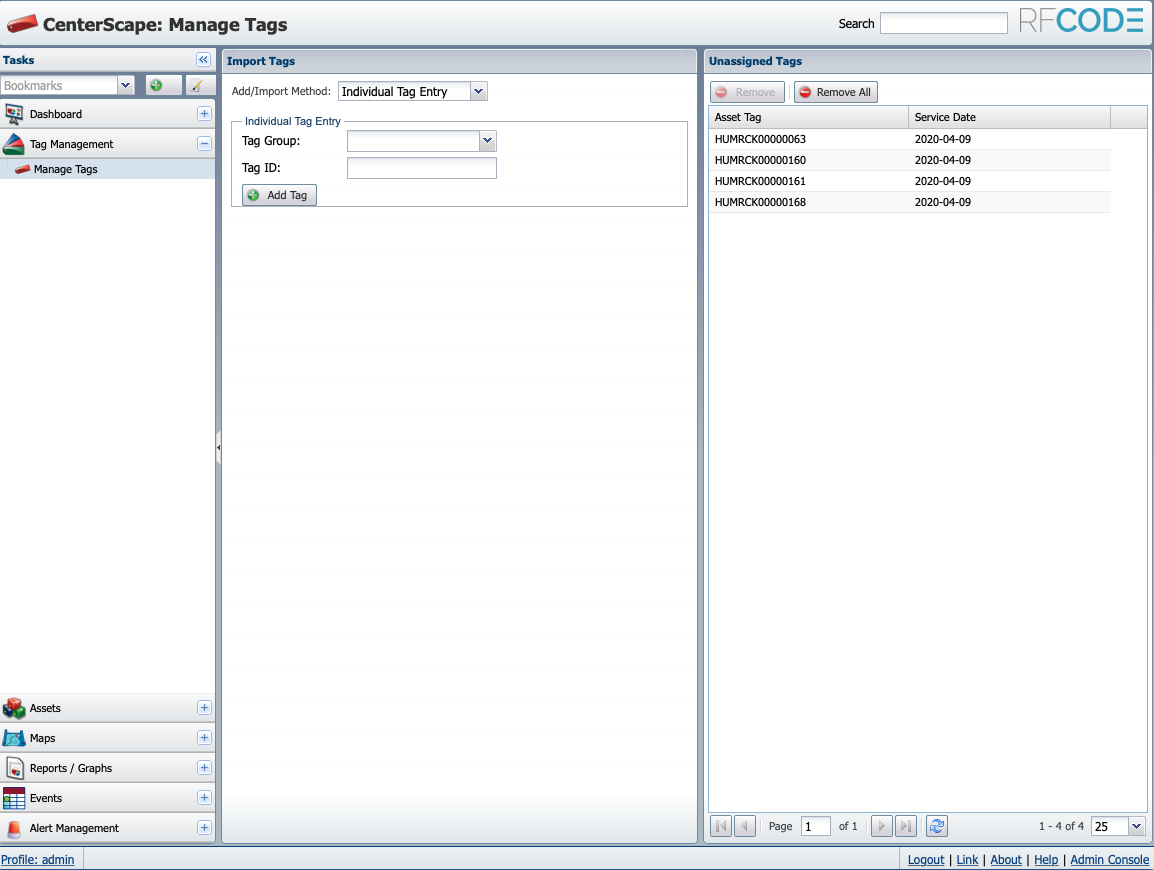Focus the Search input field

point(944,23)
